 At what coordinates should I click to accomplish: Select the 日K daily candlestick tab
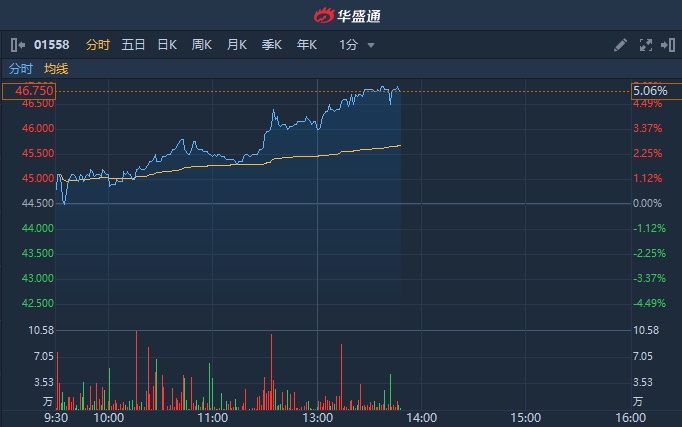[x=167, y=45]
